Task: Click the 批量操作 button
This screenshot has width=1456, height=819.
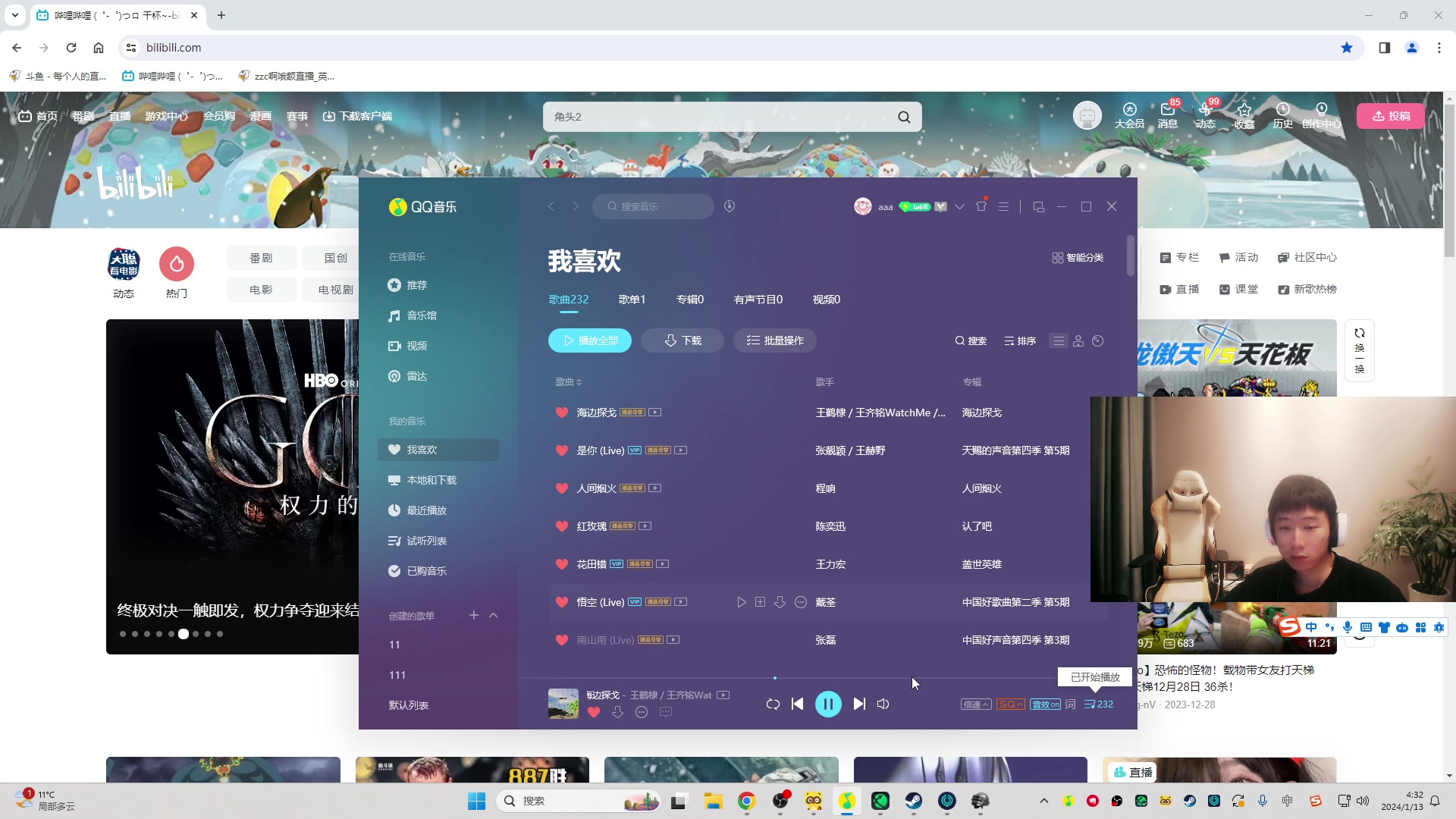Action: point(775,340)
